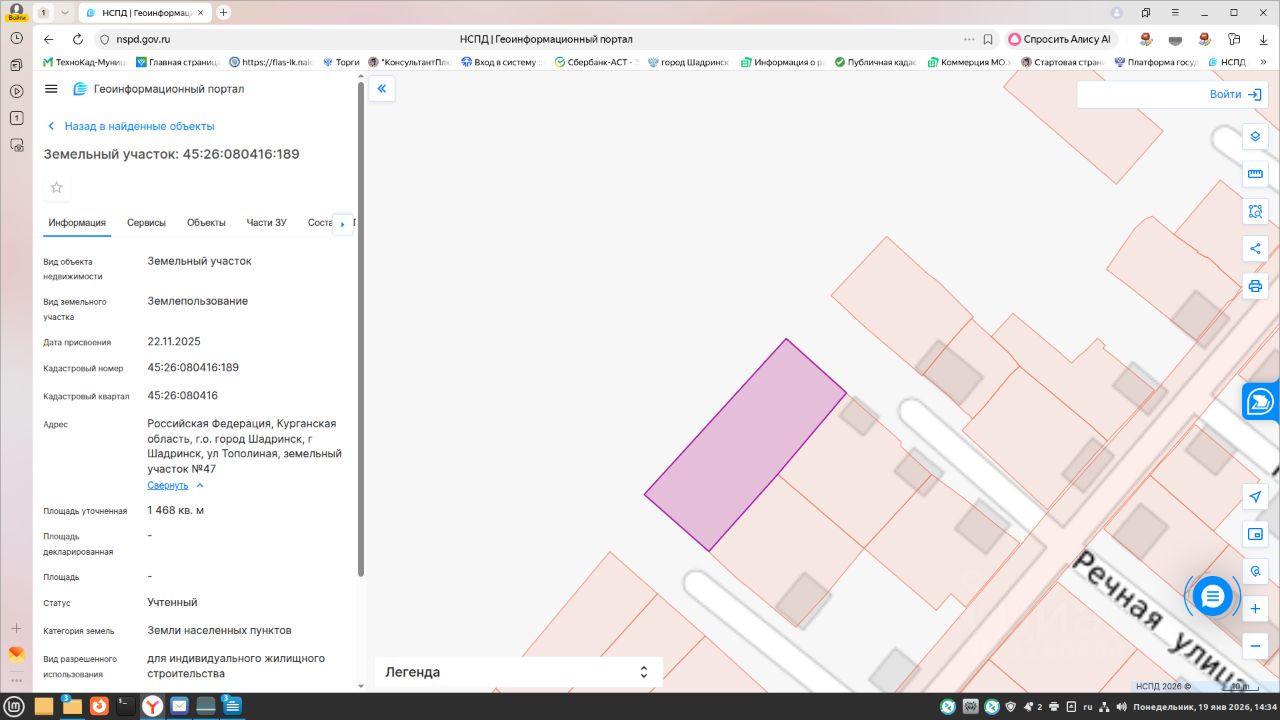Viewport: 1280px width, 720px height.
Task: Click the highlighted purple land parcel
Action: (745, 445)
